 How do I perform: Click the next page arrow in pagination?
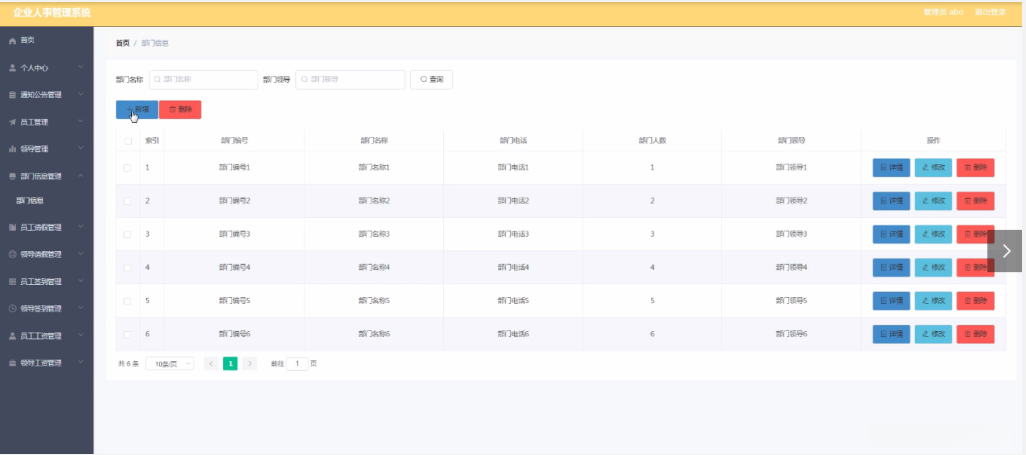[249, 363]
